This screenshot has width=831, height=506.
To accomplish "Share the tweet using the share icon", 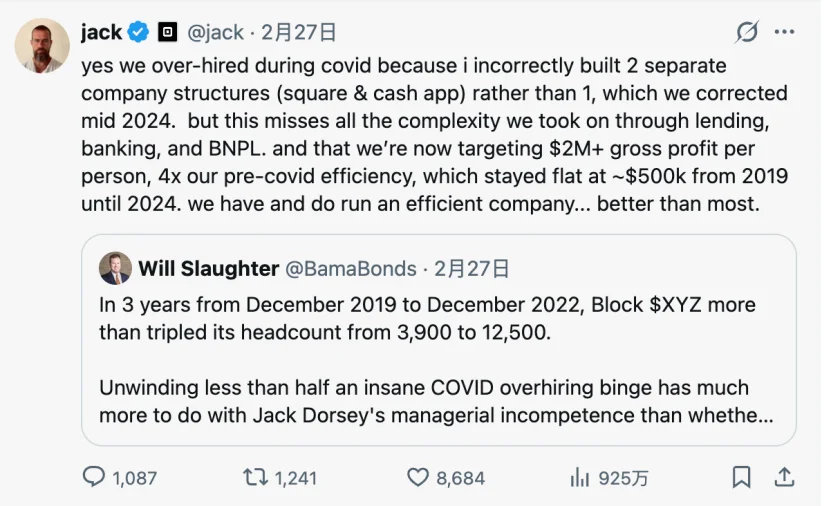I will pyautogui.click(x=785, y=477).
